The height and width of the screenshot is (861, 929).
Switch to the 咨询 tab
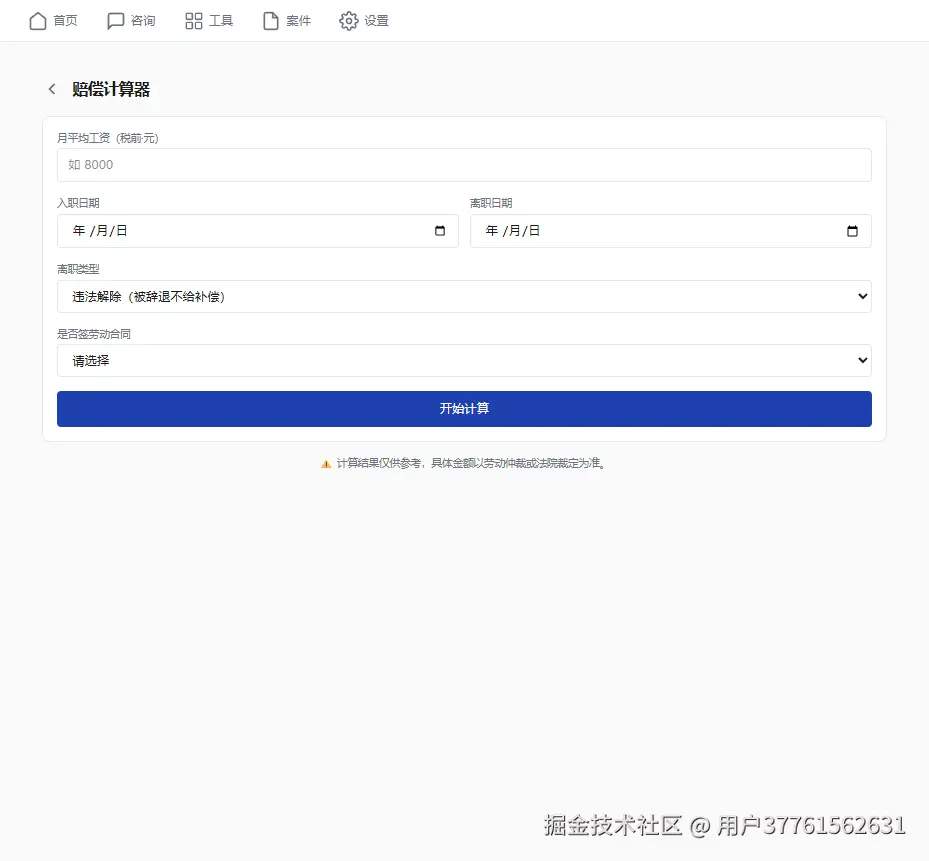[x=131, y=21]
